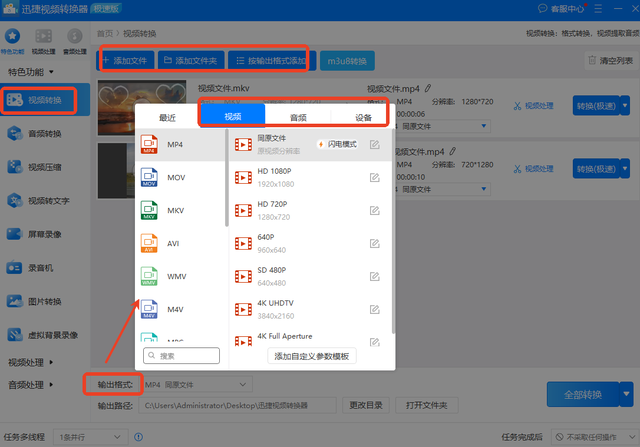Expand the 特色功能 section
The image size is (640, 447).
pyautogui.click(x=31, y=72)
